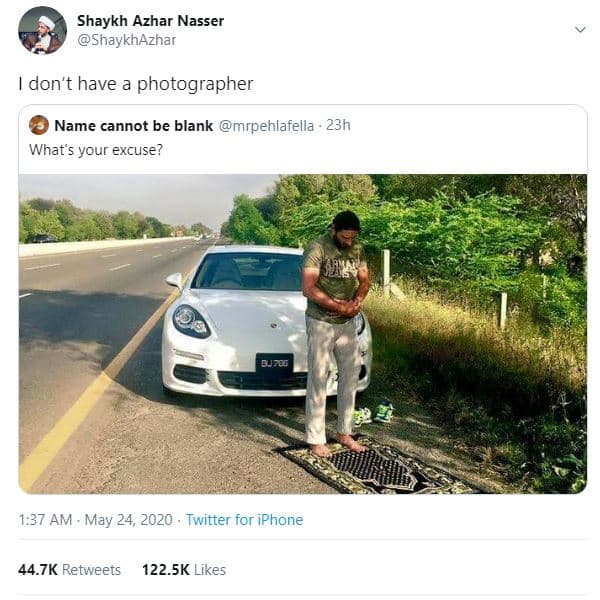Screen dimensions: 600x600
Task: Open the "Name cannot be blank" profile name
Action: click(133, 125)
